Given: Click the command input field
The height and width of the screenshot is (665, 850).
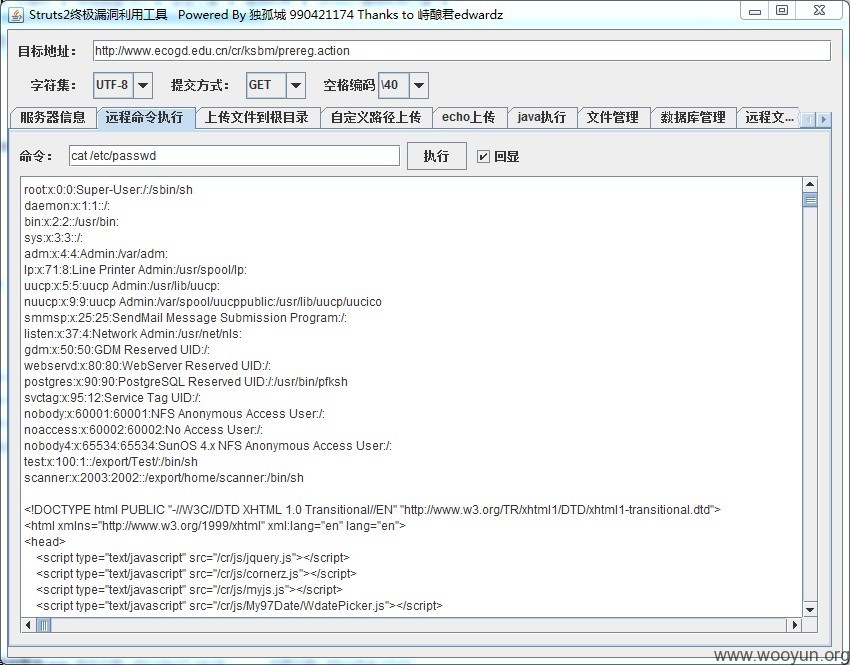Looking at the screenshot, I should point(234,156).
